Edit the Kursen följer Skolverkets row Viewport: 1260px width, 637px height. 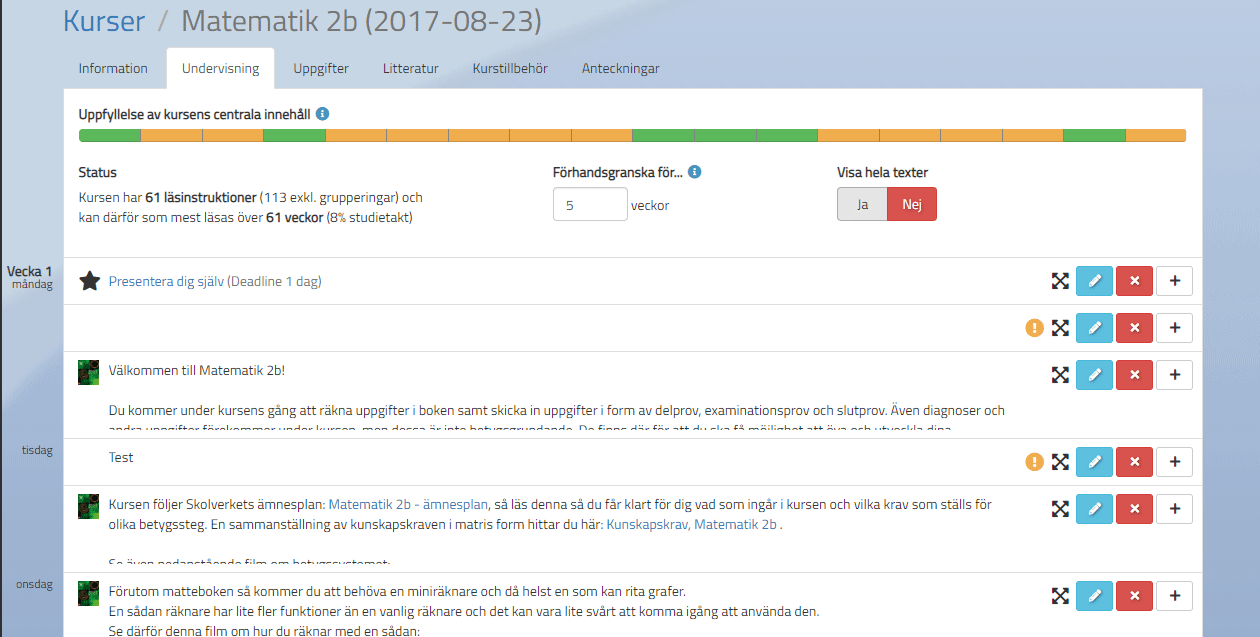1094,508
